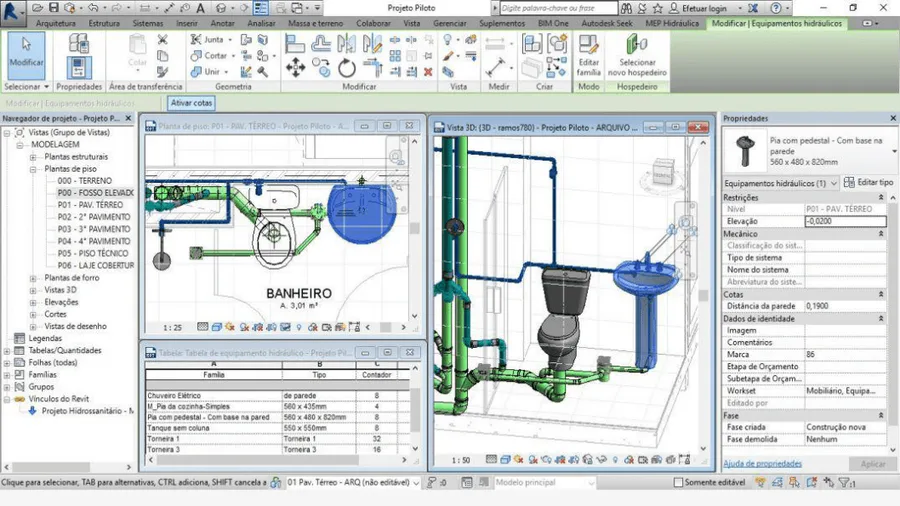
Task: Select the Move tool in Modificar panel
Action: [x=296, y=67]
